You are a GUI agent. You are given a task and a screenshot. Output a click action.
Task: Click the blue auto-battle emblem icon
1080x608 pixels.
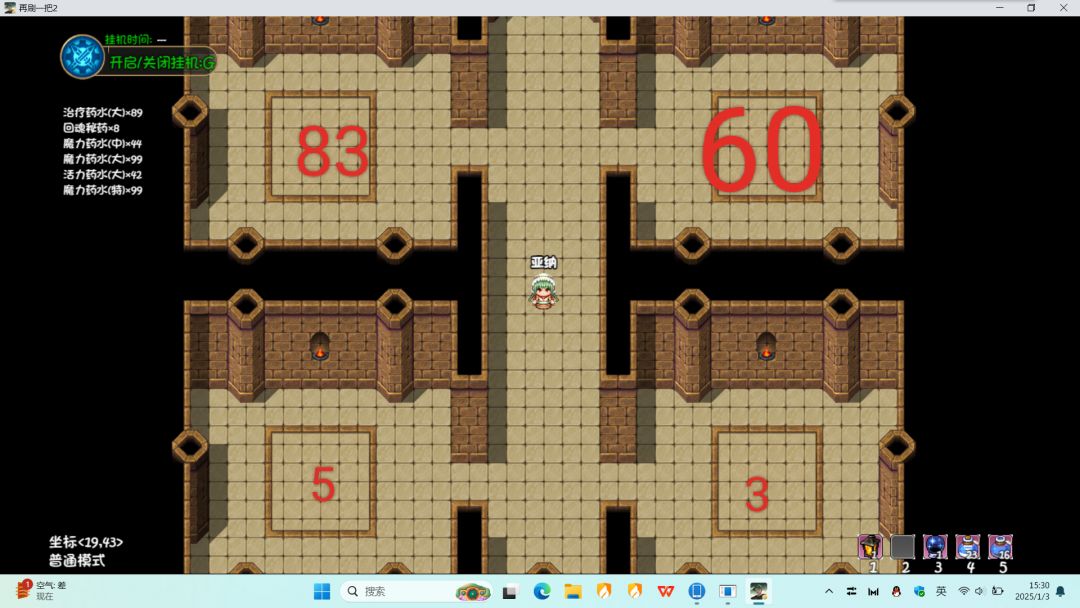click(82, 56)
